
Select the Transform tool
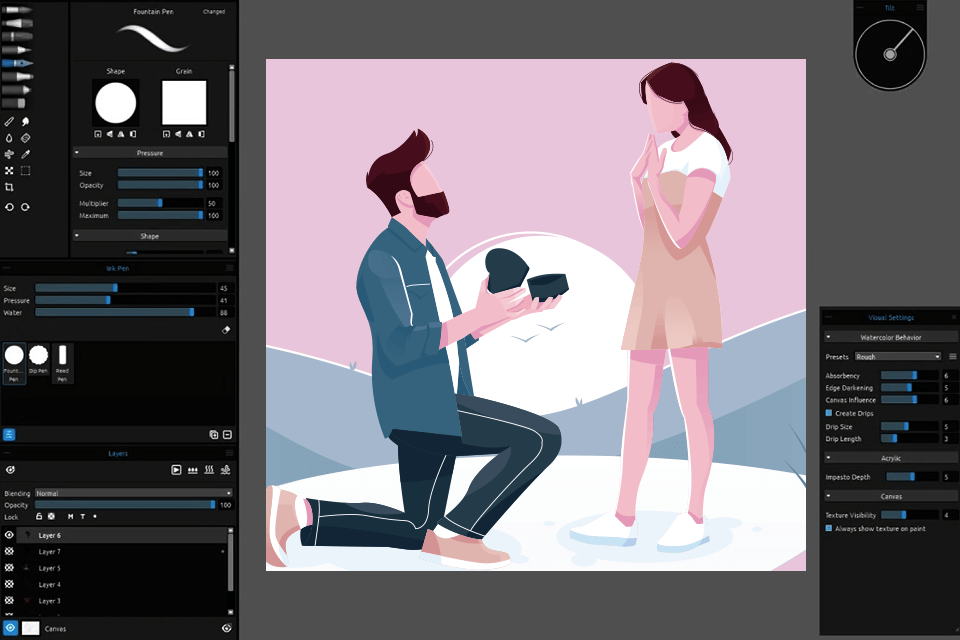point(9,169)
